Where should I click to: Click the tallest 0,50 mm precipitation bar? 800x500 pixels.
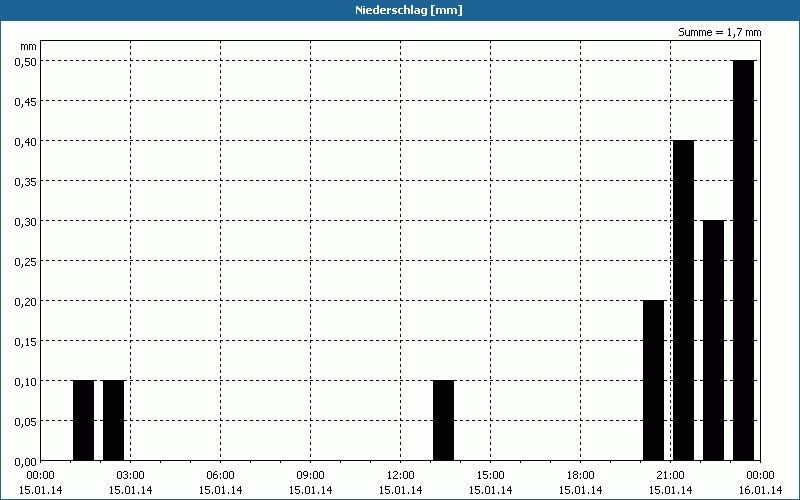pyautogui.click(x=743, y=261)
